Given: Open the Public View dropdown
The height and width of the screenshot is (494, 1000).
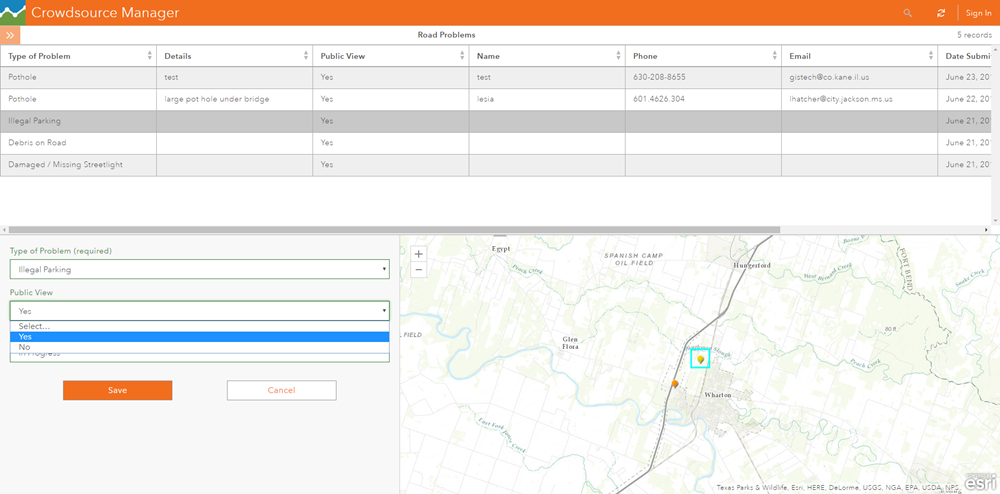Looking at the screenshot, I should (200, 310).
